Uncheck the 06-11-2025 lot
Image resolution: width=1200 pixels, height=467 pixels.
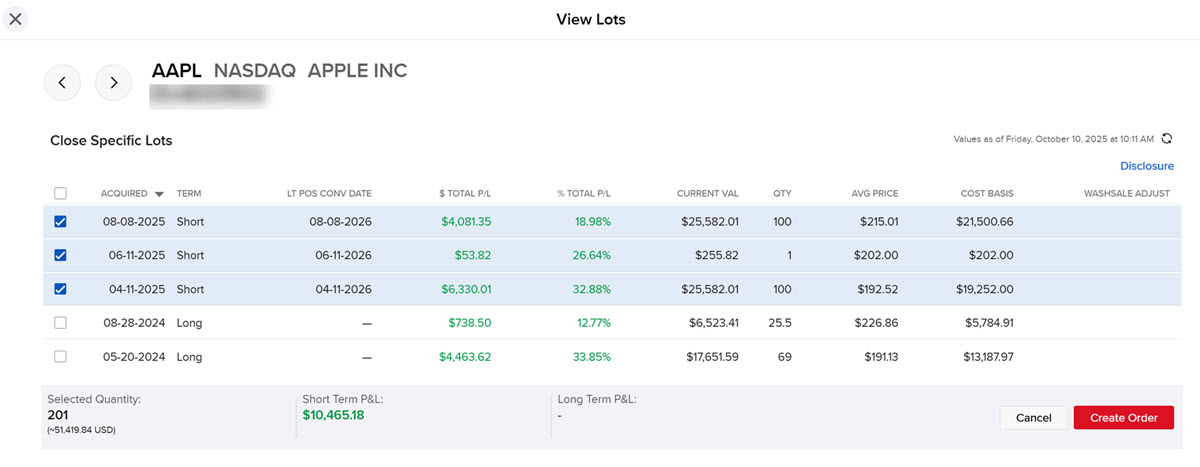click(x=60, y=256)
